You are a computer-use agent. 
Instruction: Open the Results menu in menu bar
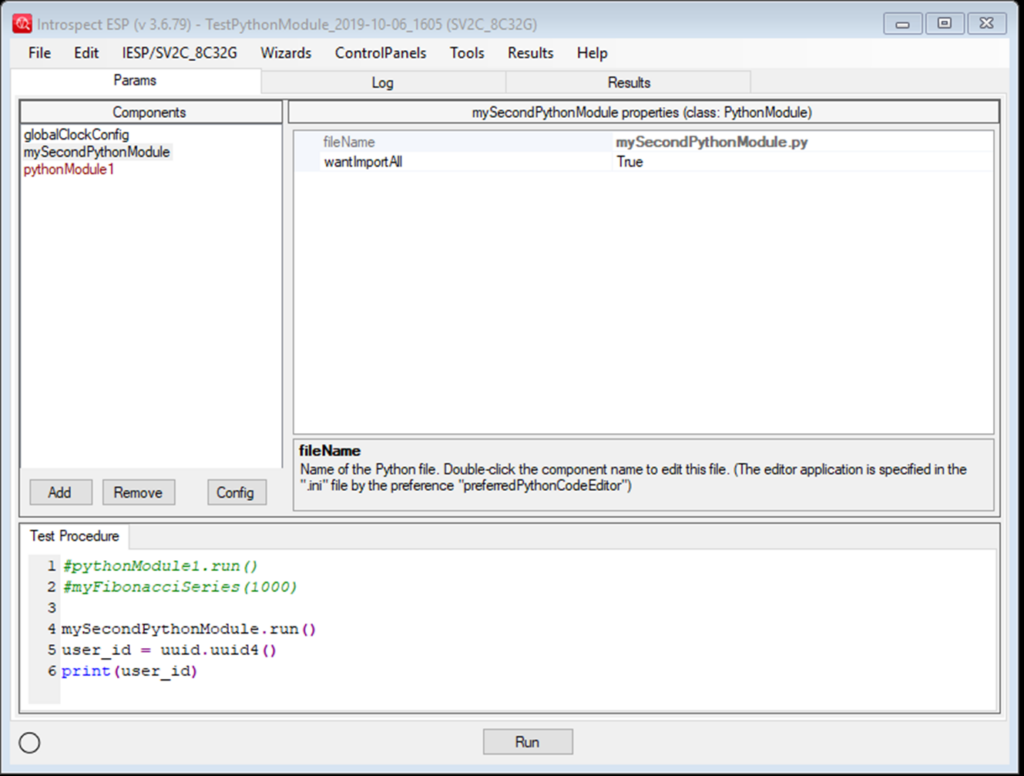pyautogui.click(x=530, y=53)
